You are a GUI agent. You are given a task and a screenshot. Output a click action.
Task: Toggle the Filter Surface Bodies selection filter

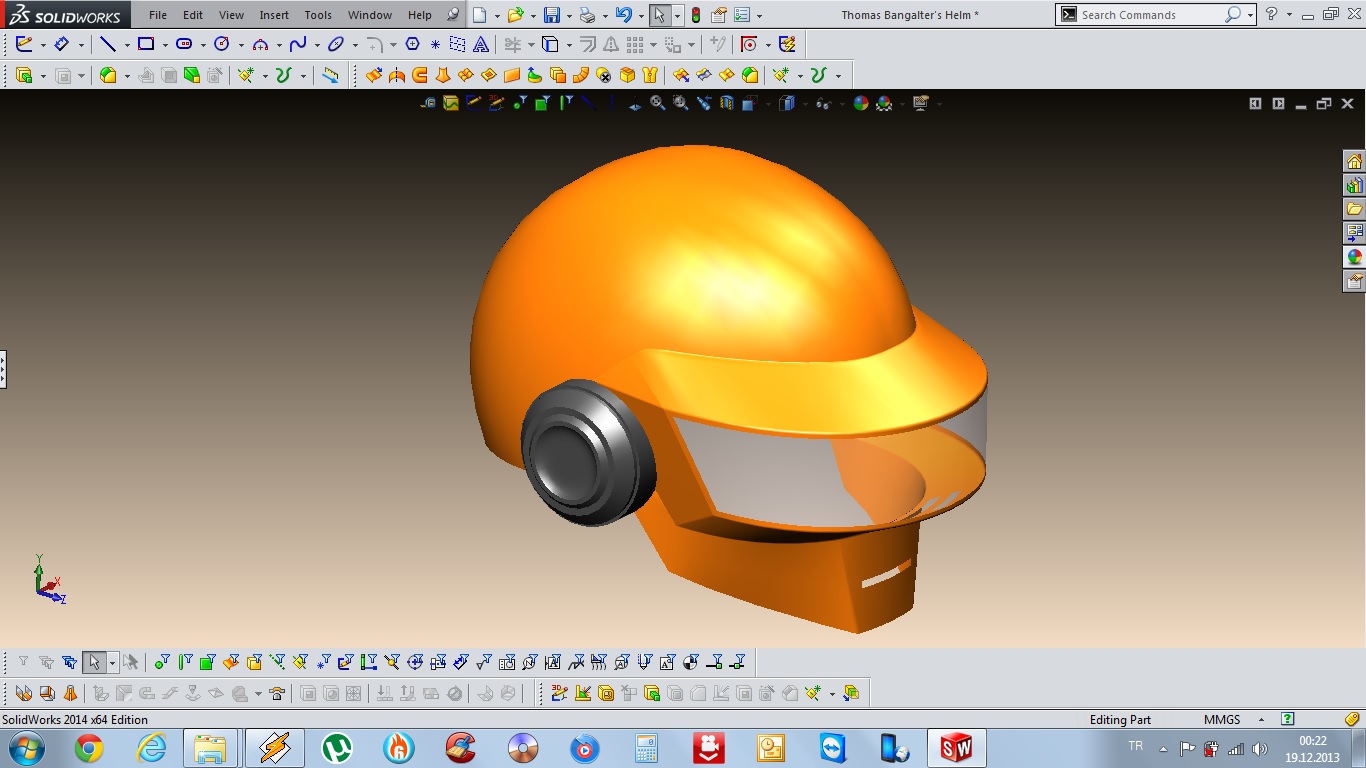231,662
